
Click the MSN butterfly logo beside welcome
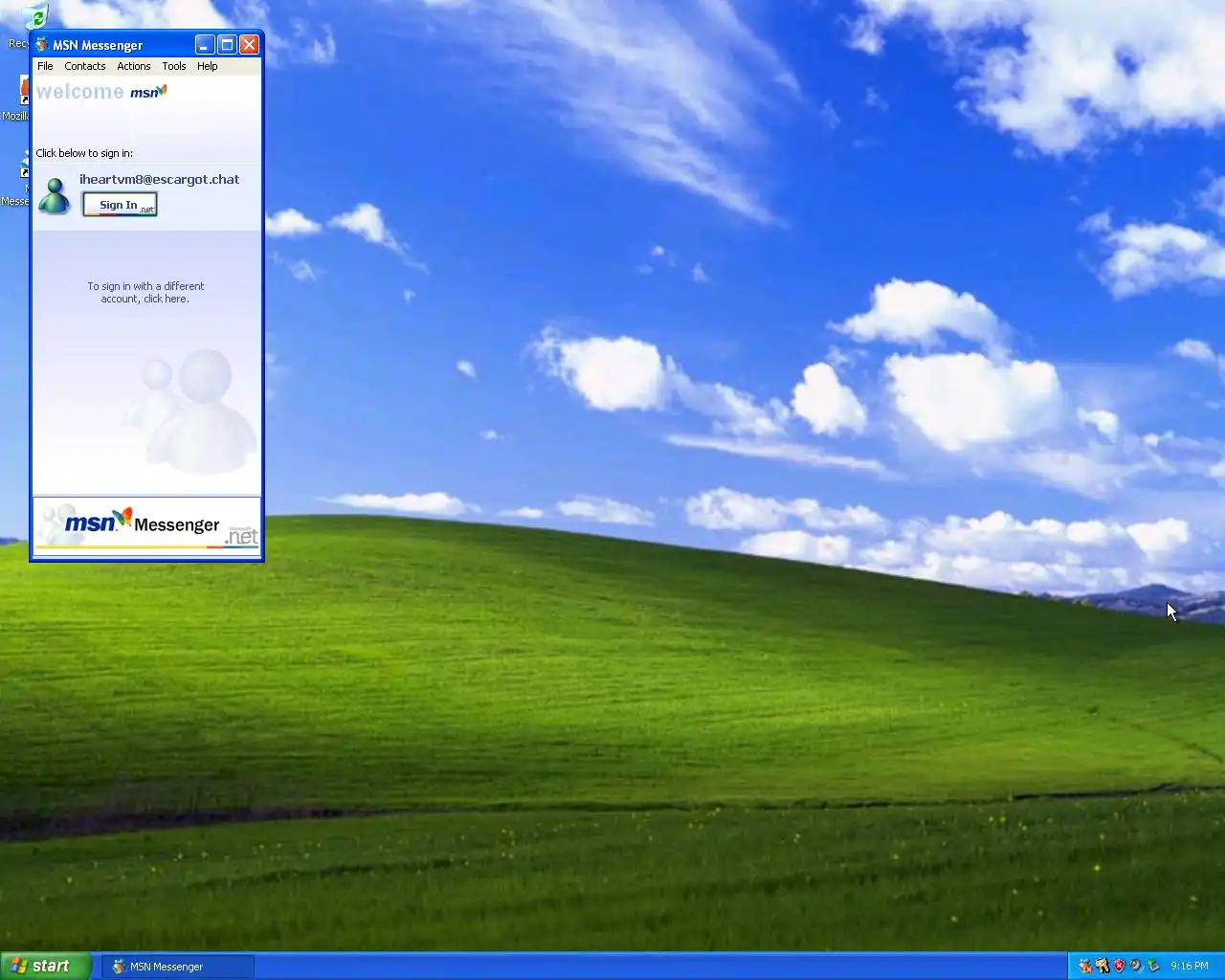click(148, 92)
